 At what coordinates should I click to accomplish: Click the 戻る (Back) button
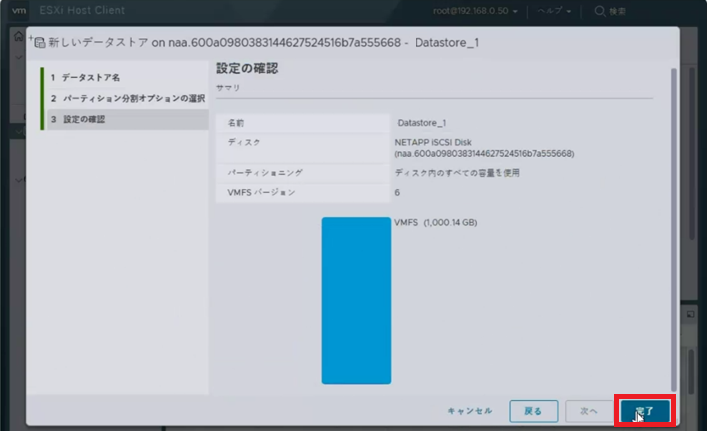(x=533, y=411)
